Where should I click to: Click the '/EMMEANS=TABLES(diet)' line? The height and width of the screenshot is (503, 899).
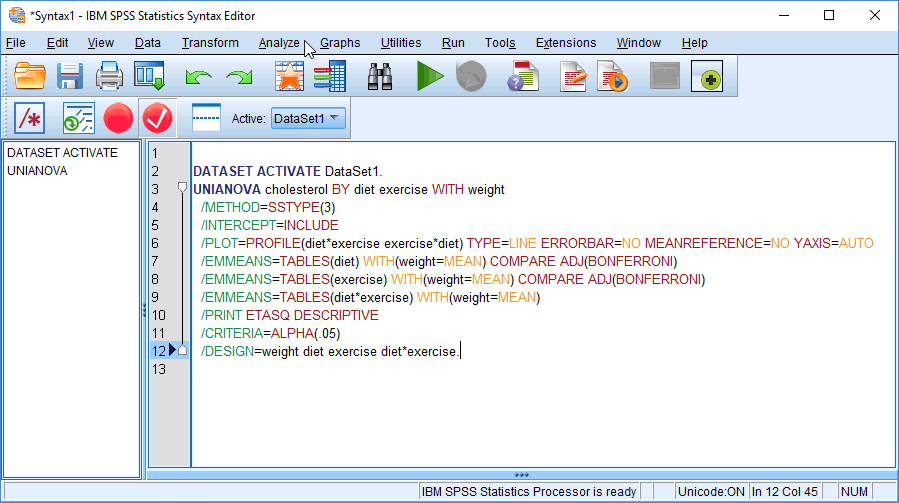[x=439, y=262]
